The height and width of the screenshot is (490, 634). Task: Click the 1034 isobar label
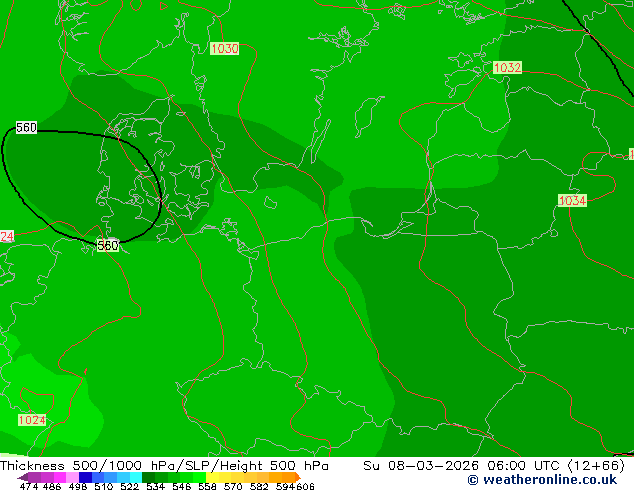(x=572, y=200)
